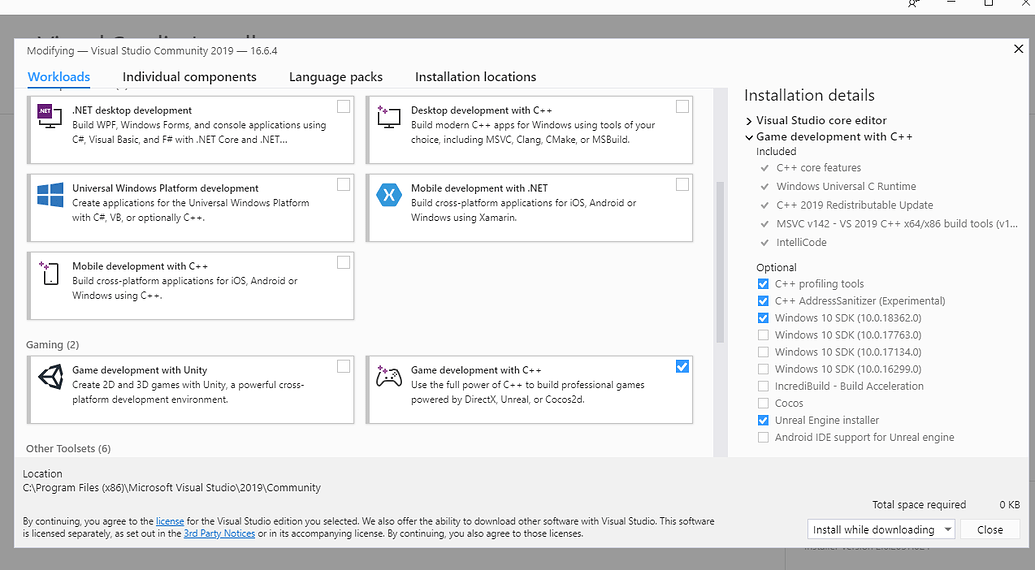Image resolution: width=1035 pixels, height=570 pixels.
Task: Open the 3rd Party Notices link
Action: point(219,534)
